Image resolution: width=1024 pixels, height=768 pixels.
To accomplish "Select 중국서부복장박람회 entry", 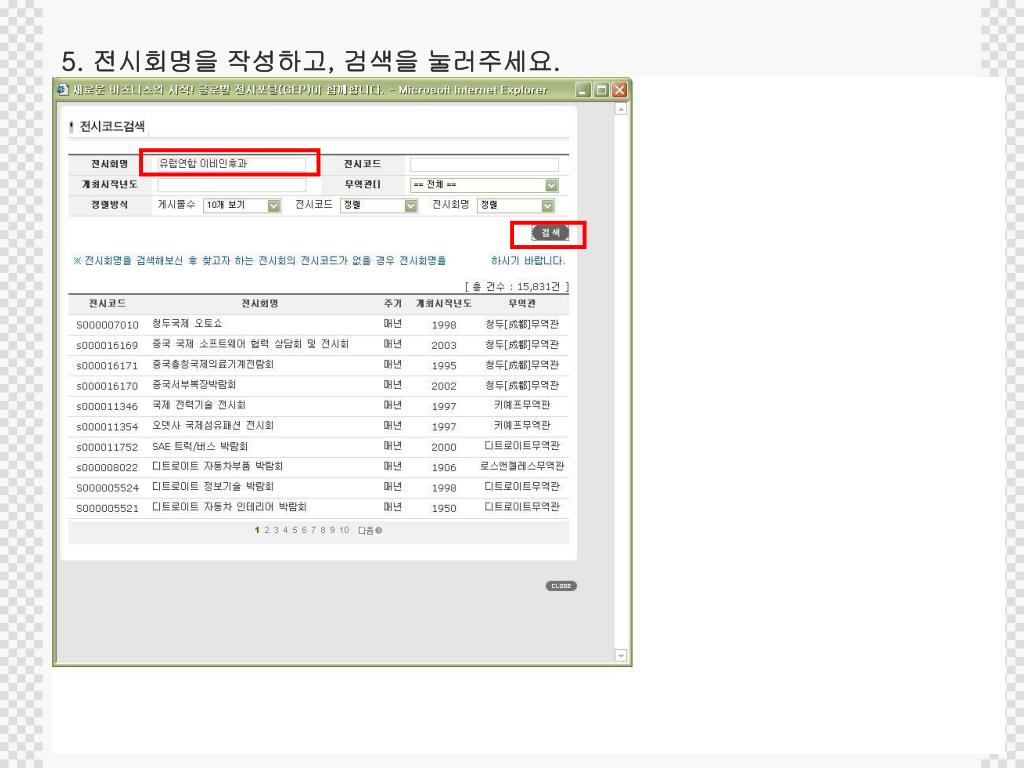I will point(194,385).
